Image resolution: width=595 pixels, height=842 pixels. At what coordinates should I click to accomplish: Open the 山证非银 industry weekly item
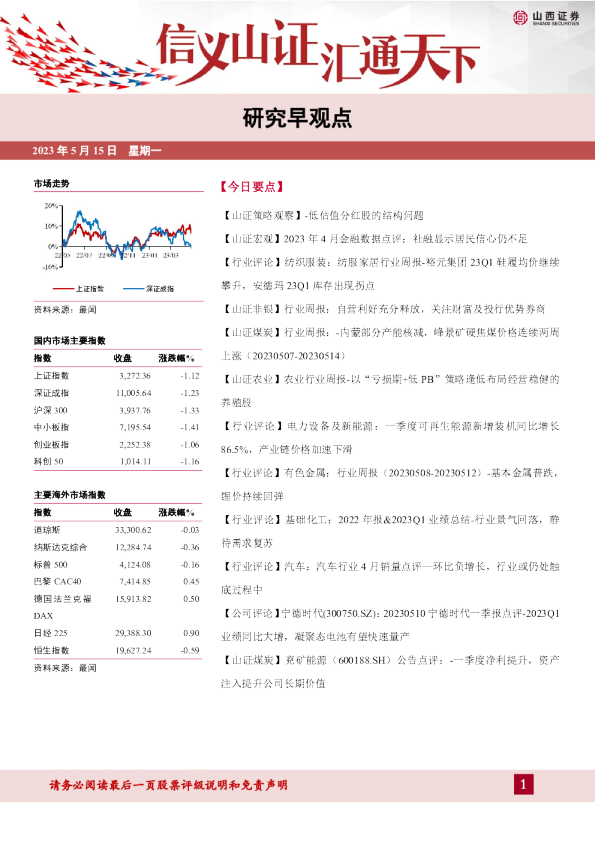coord(383,309)
